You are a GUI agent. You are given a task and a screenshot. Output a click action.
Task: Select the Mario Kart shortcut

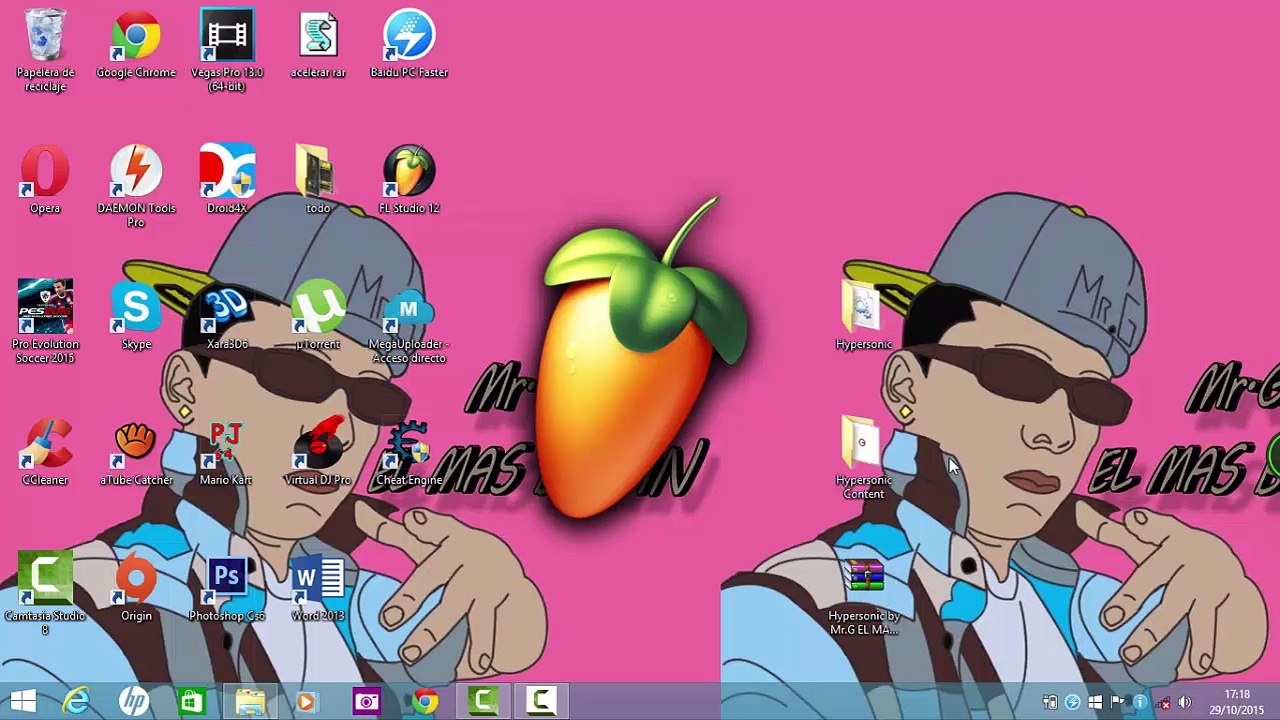(x=227, y=452)
